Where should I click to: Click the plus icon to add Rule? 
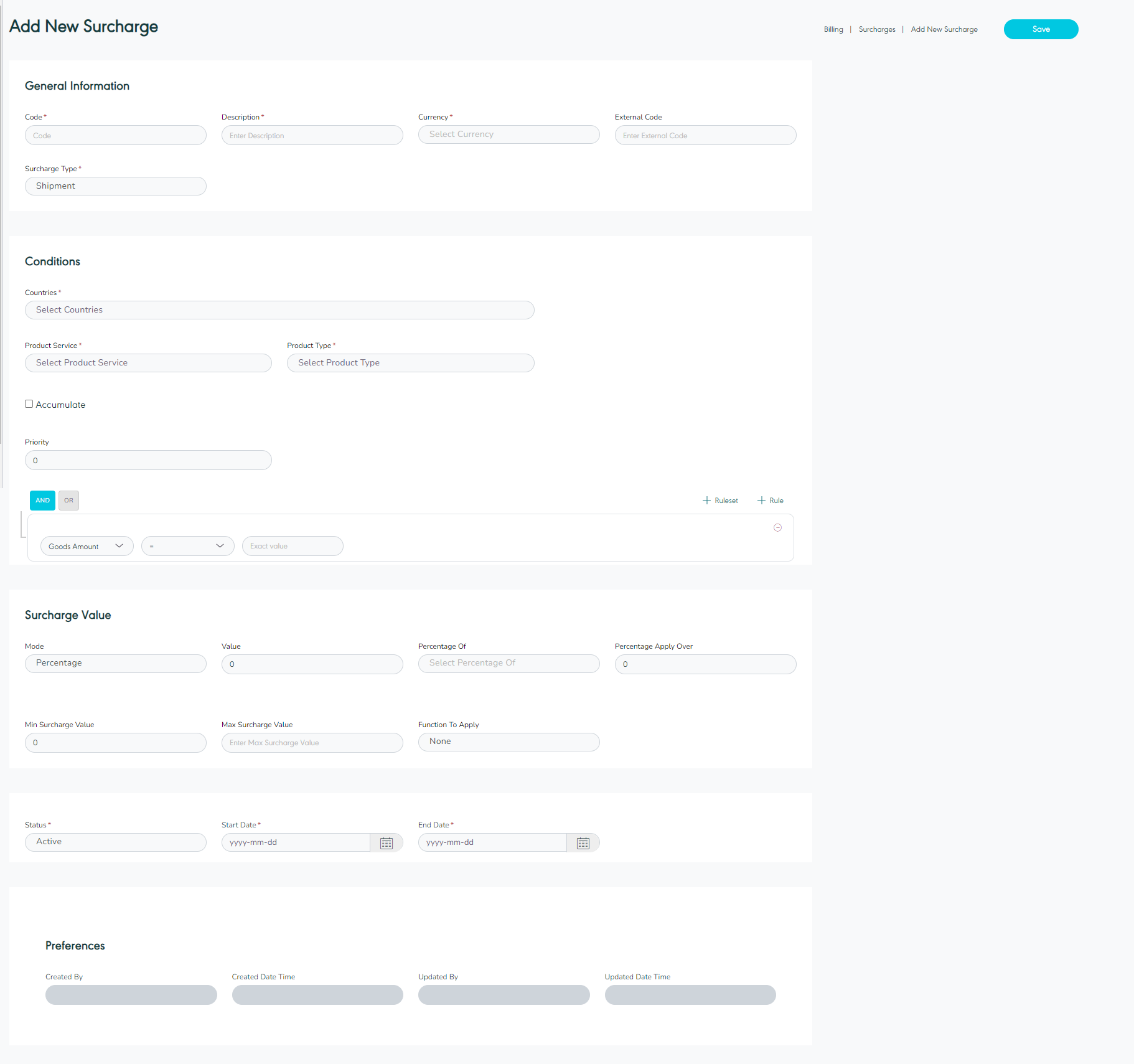(x=761, y=501)
